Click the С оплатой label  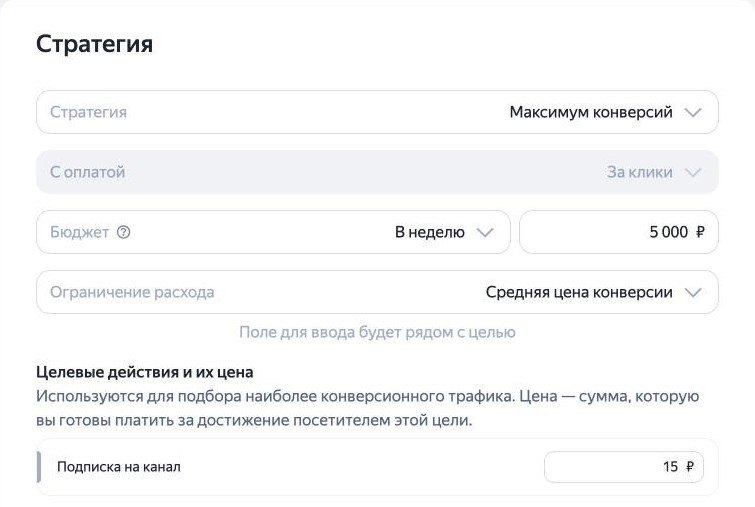click(x=88, y=172)
